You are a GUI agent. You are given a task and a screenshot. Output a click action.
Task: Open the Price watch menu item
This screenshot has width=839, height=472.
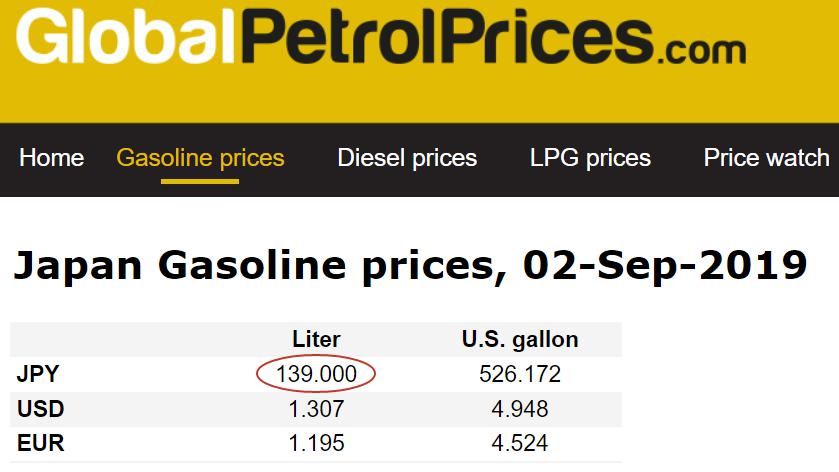pos(766,158)
